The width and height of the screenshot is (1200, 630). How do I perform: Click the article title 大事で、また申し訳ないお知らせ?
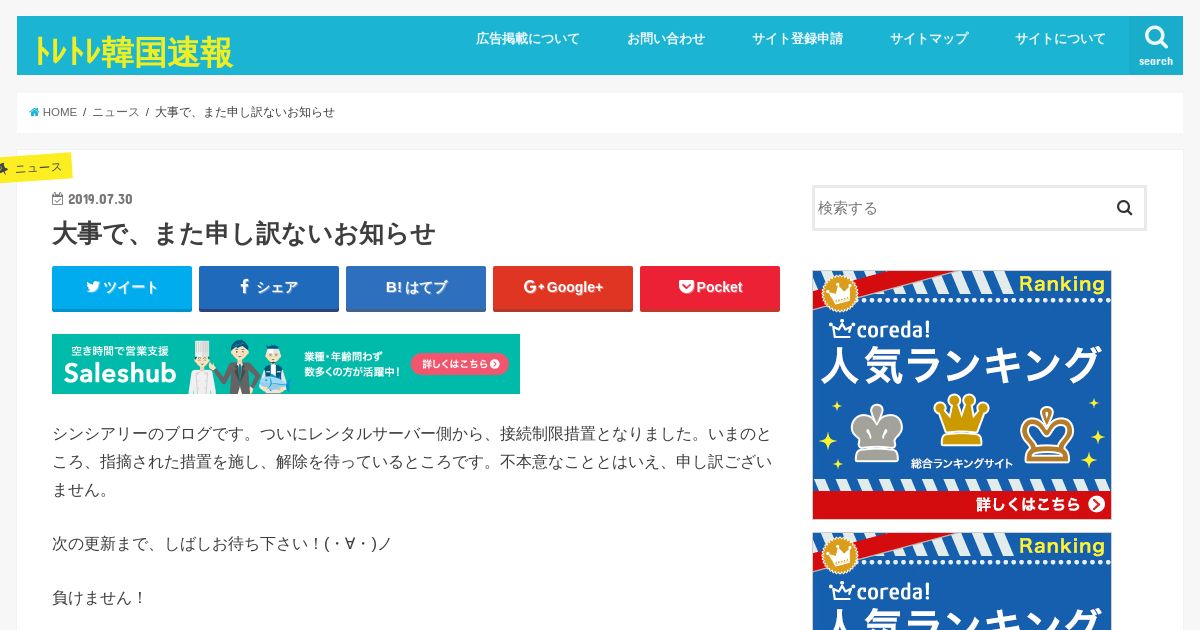(x=244, y=234)
